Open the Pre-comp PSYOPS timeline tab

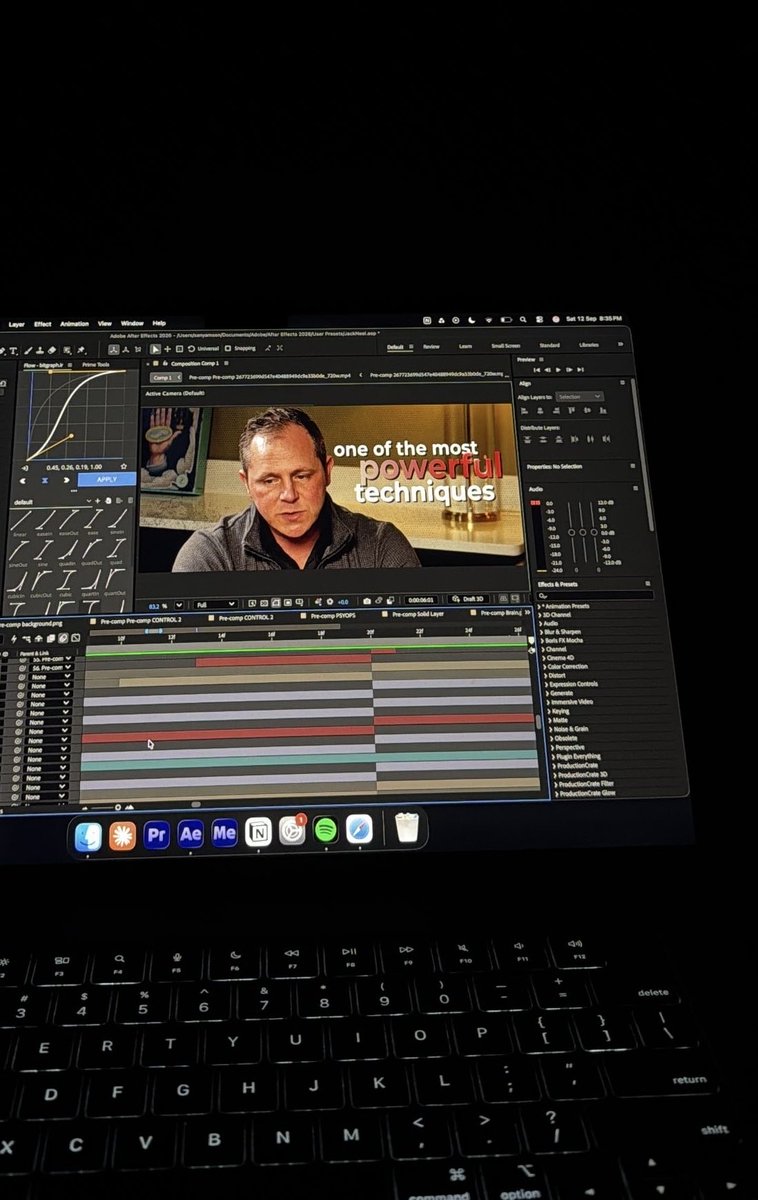(333, 617)
